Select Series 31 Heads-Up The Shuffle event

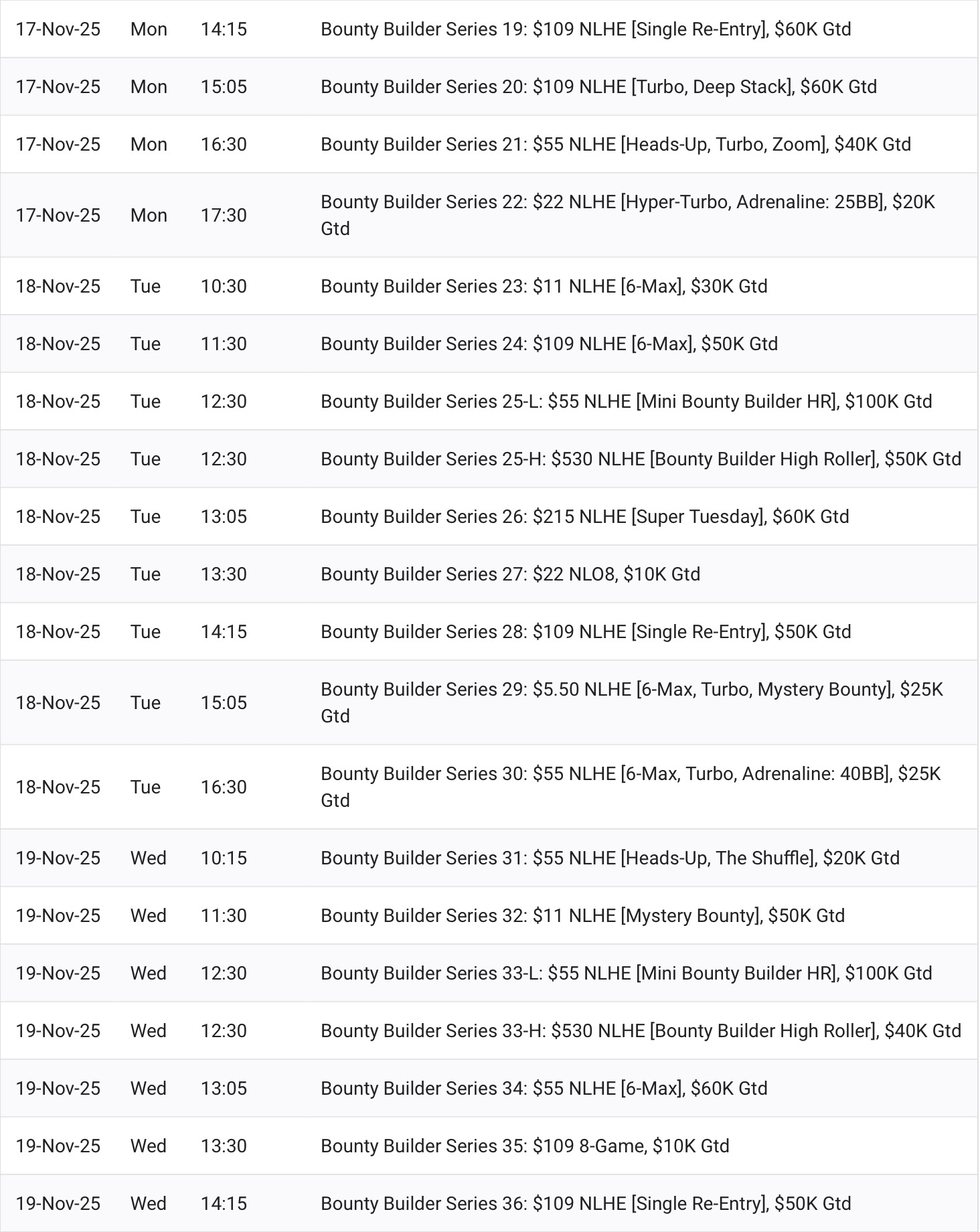(610, 858)
